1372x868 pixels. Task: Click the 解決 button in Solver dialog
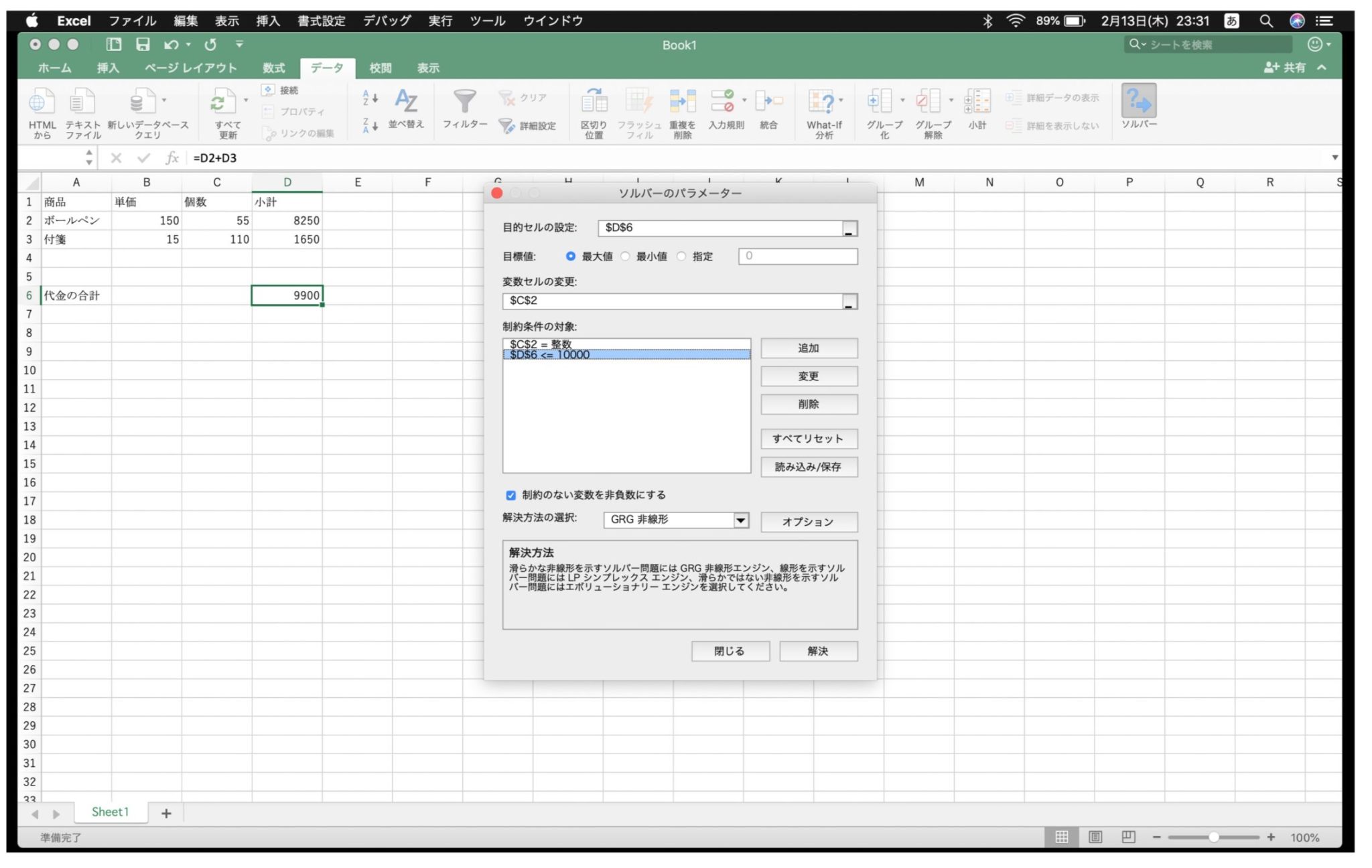click(818, 652)
